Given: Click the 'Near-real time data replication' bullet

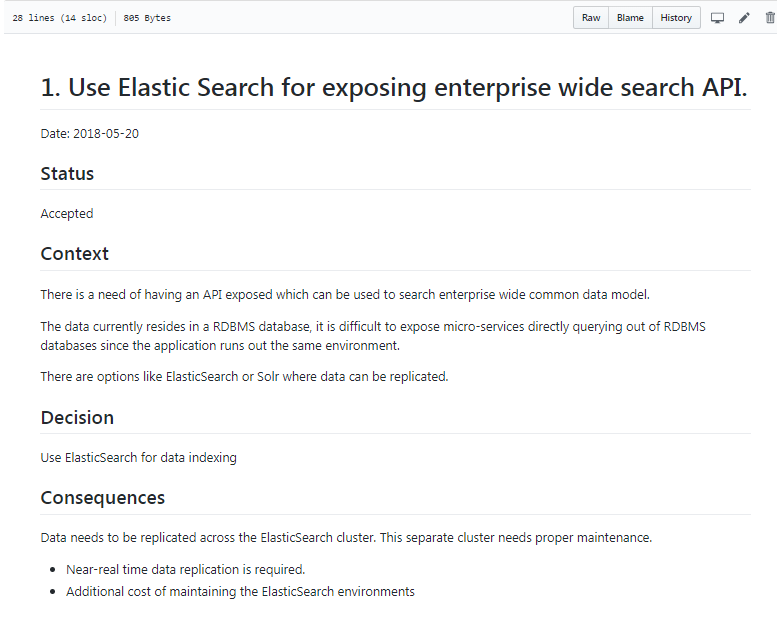Looking at the screenshot, I should [185, 570].
